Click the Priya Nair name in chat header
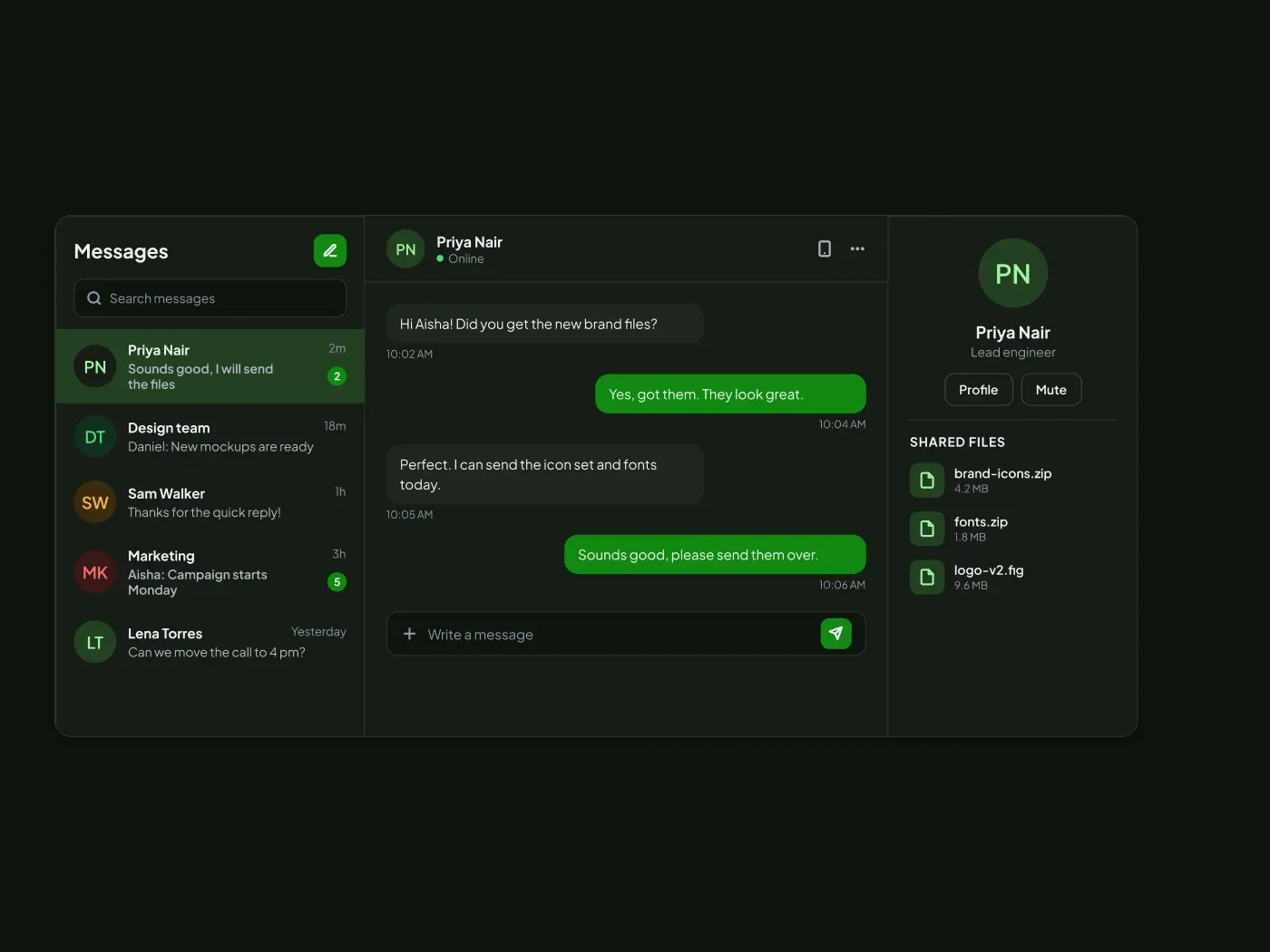 click(x=469, y=242)
